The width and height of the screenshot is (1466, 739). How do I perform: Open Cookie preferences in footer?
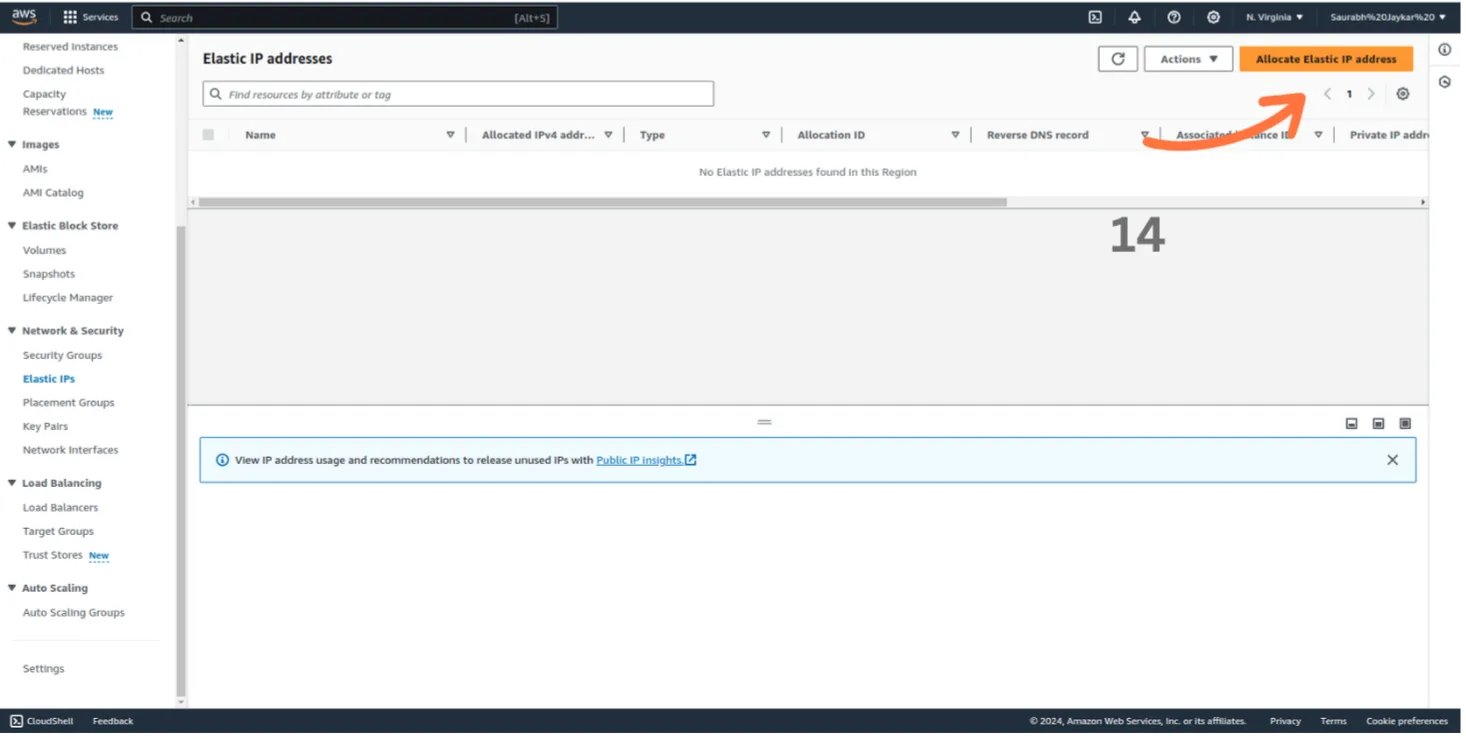pyautogui.click(x=1407, y=721)
